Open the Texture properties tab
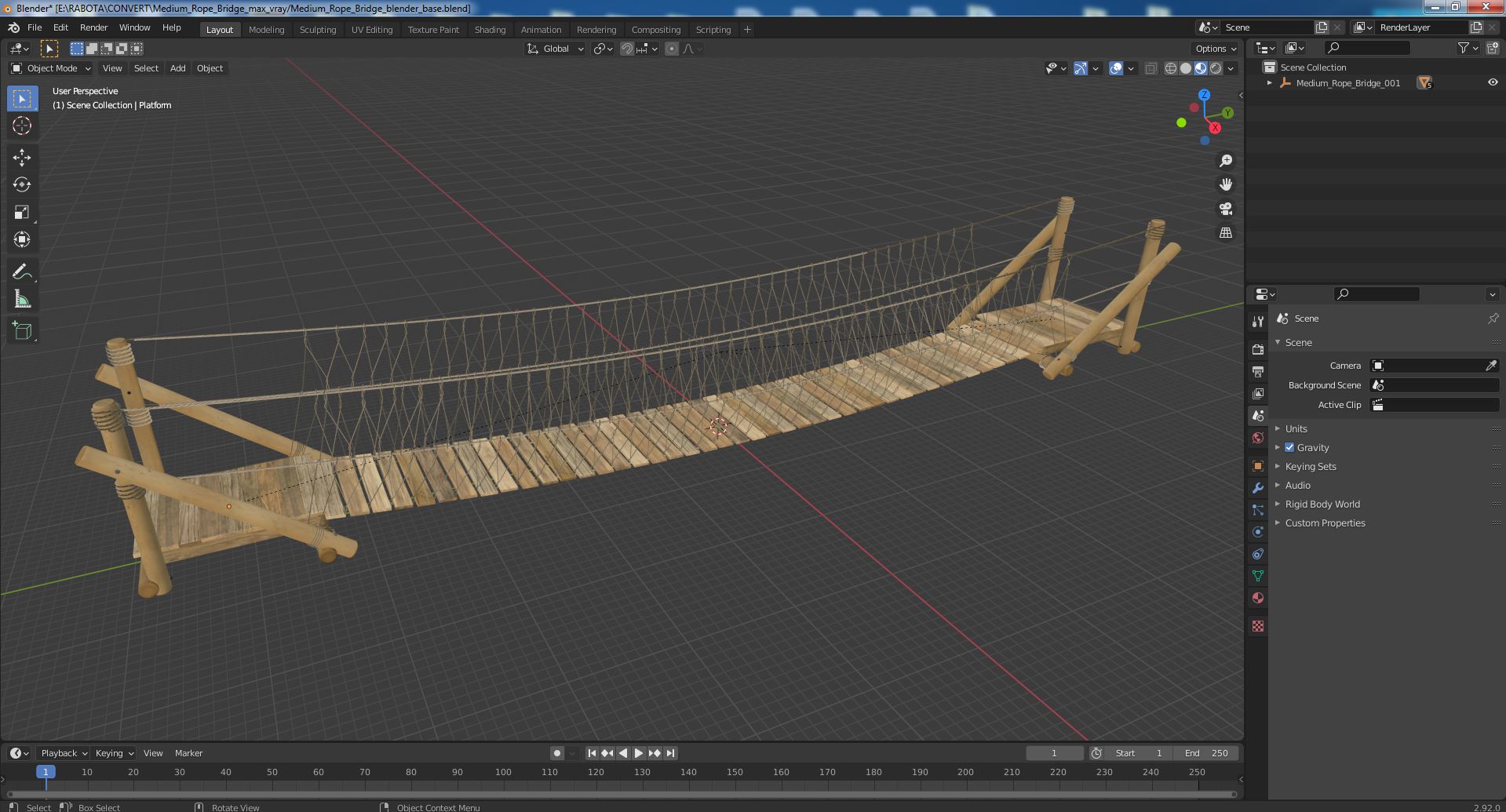 click(1258, 626)
